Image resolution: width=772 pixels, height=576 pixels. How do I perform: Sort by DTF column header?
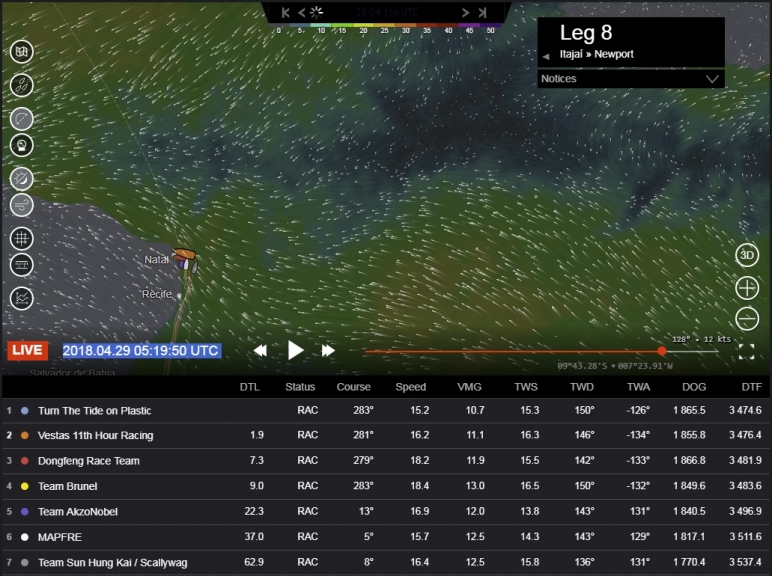click(x=752, y=387)
